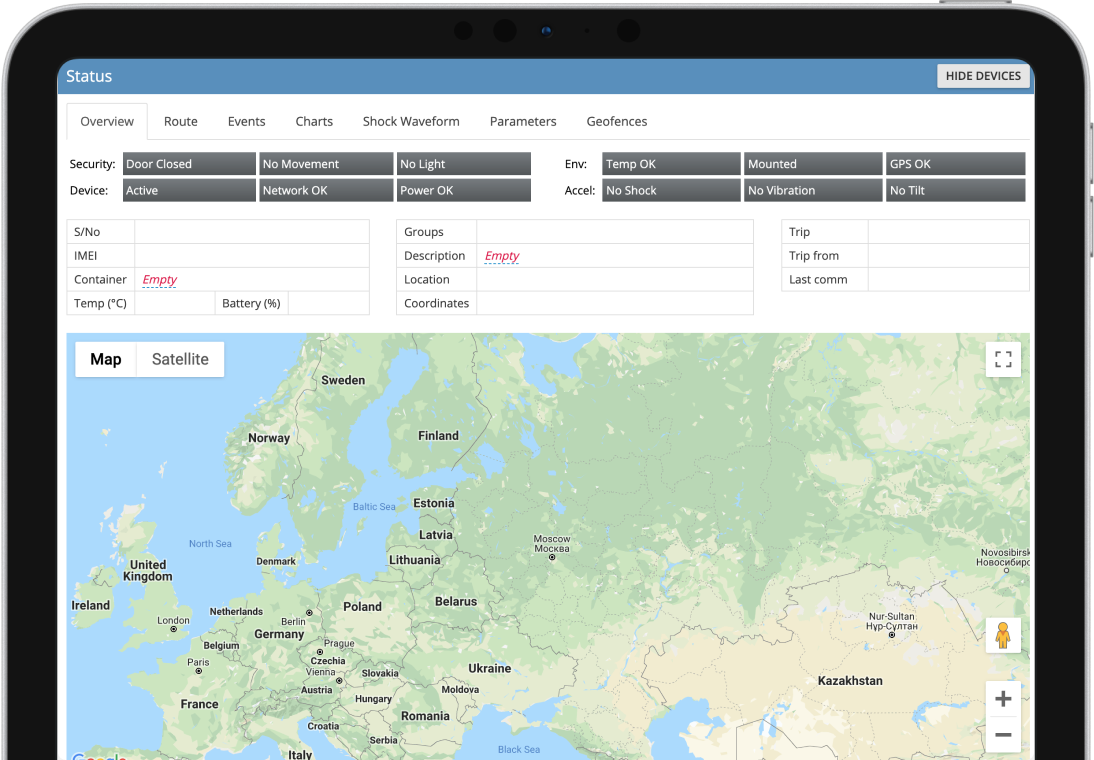Image resolution: width=1094 pixels, height=760 pixels.
Task: Edit the Empty Description value
Action: pos(502,256)
